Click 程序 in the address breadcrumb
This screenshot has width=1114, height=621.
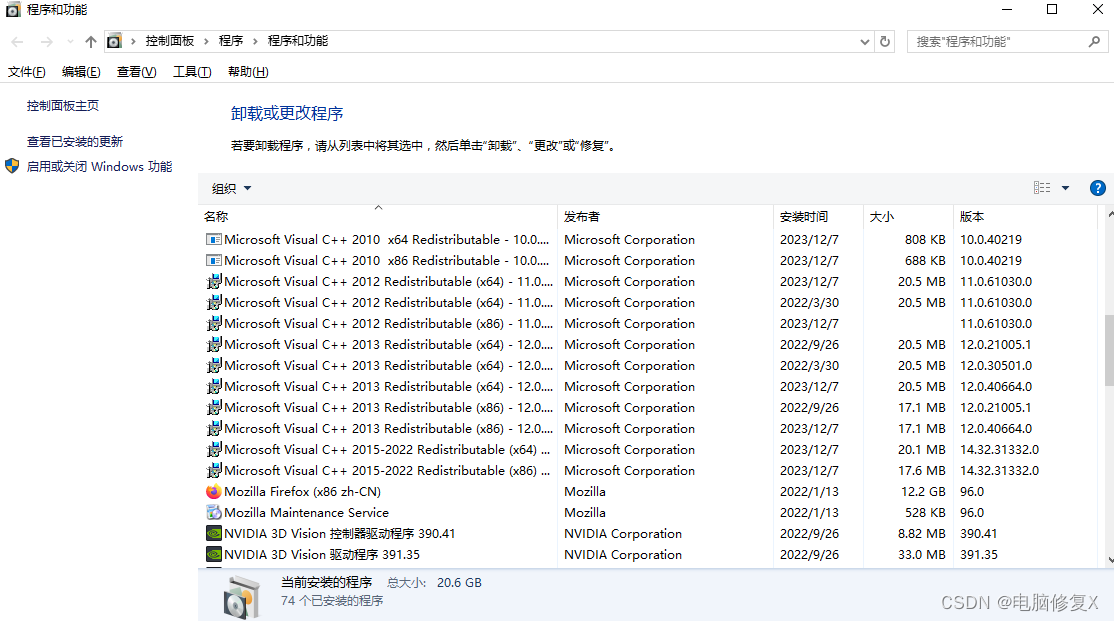coord(231,41)
